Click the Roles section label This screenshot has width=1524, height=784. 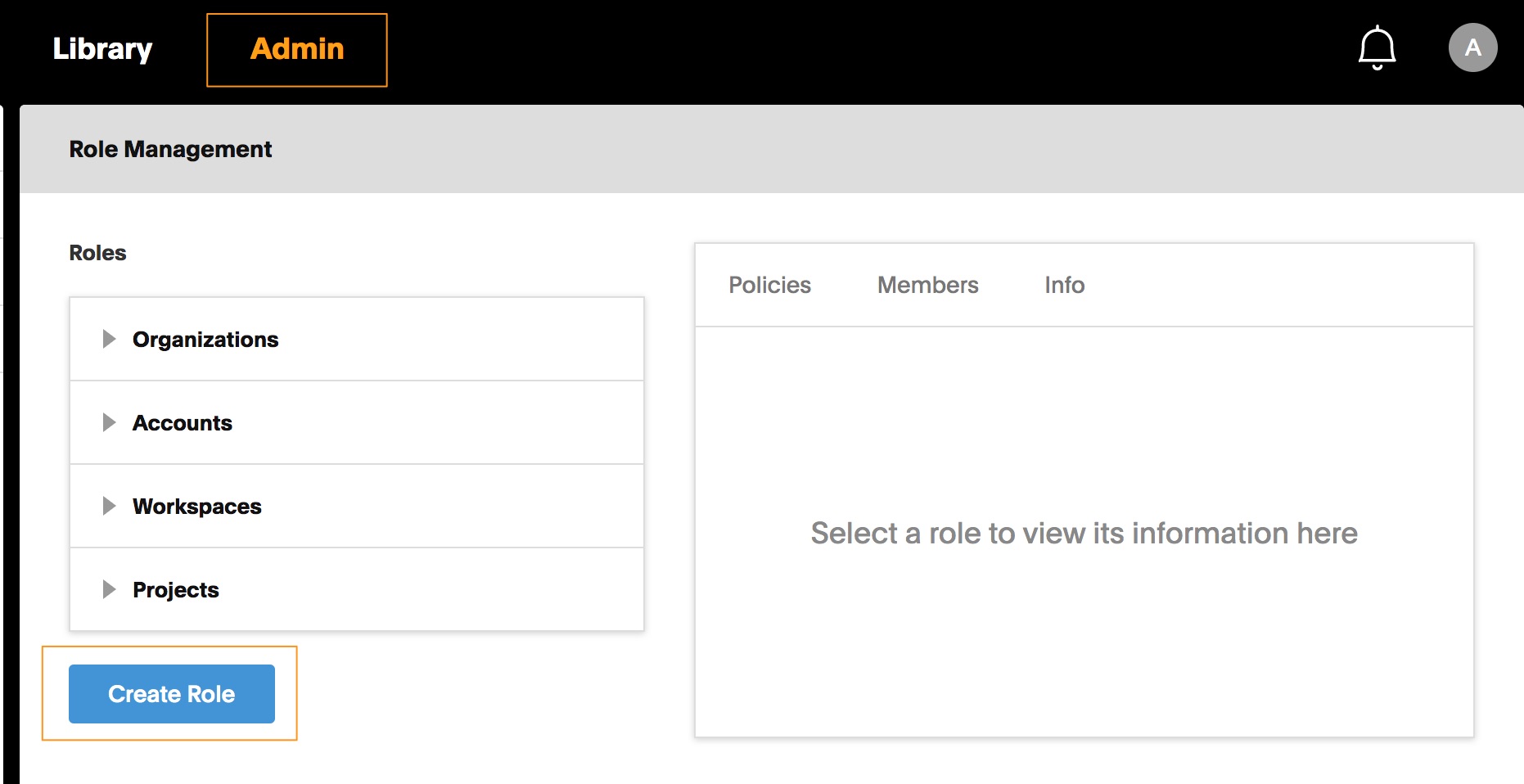click(x=97, y=253)
